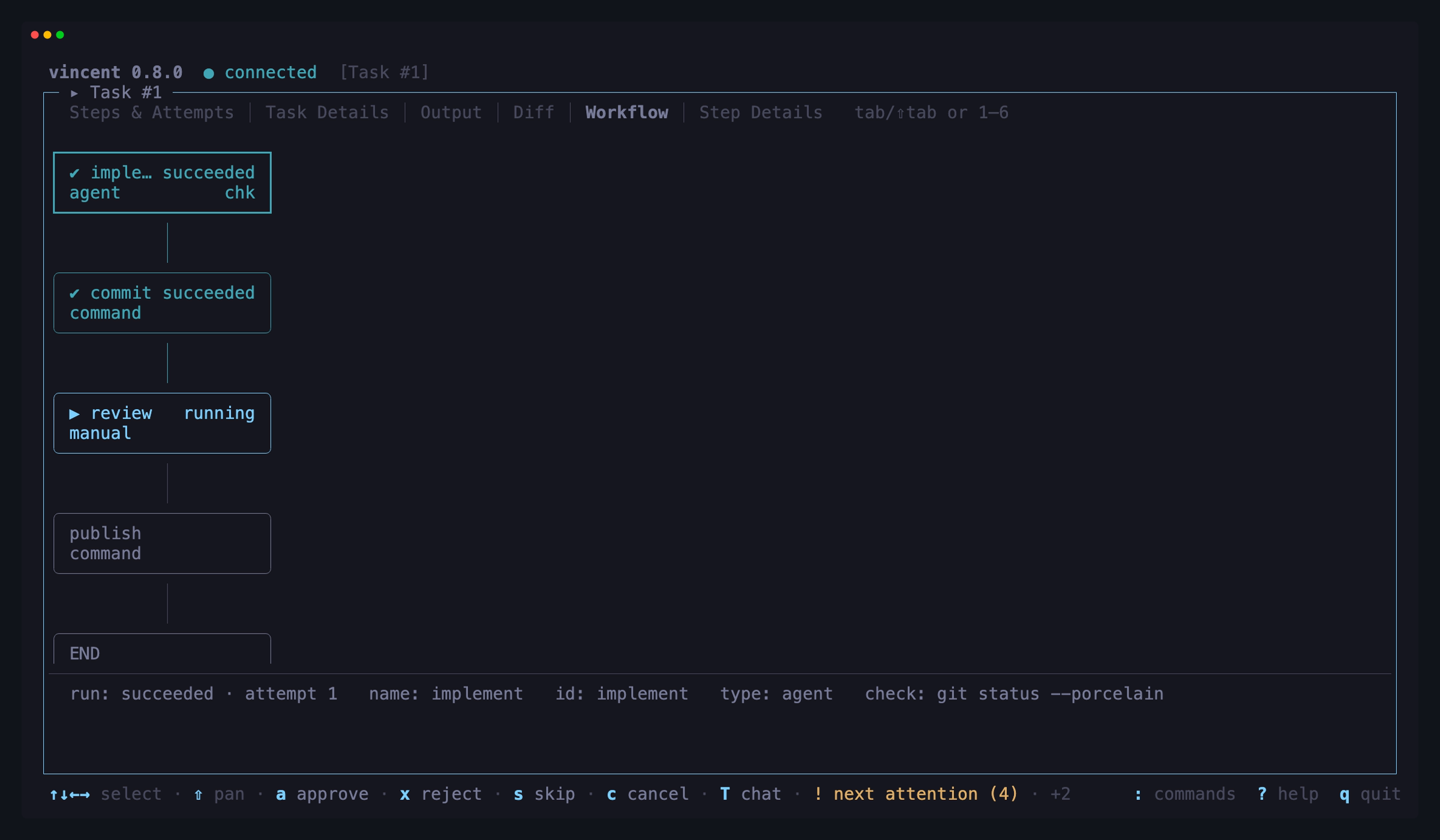Click the green connected status dot
1440x840 pixels.
pos(209,73)
